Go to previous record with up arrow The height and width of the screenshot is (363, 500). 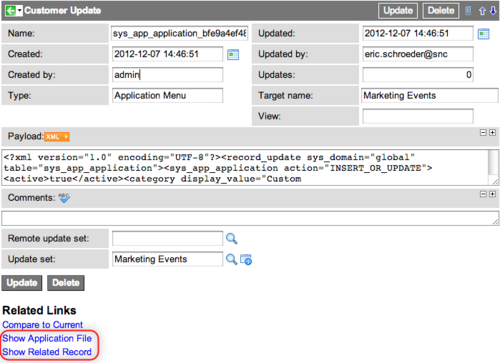click(482, 11)
